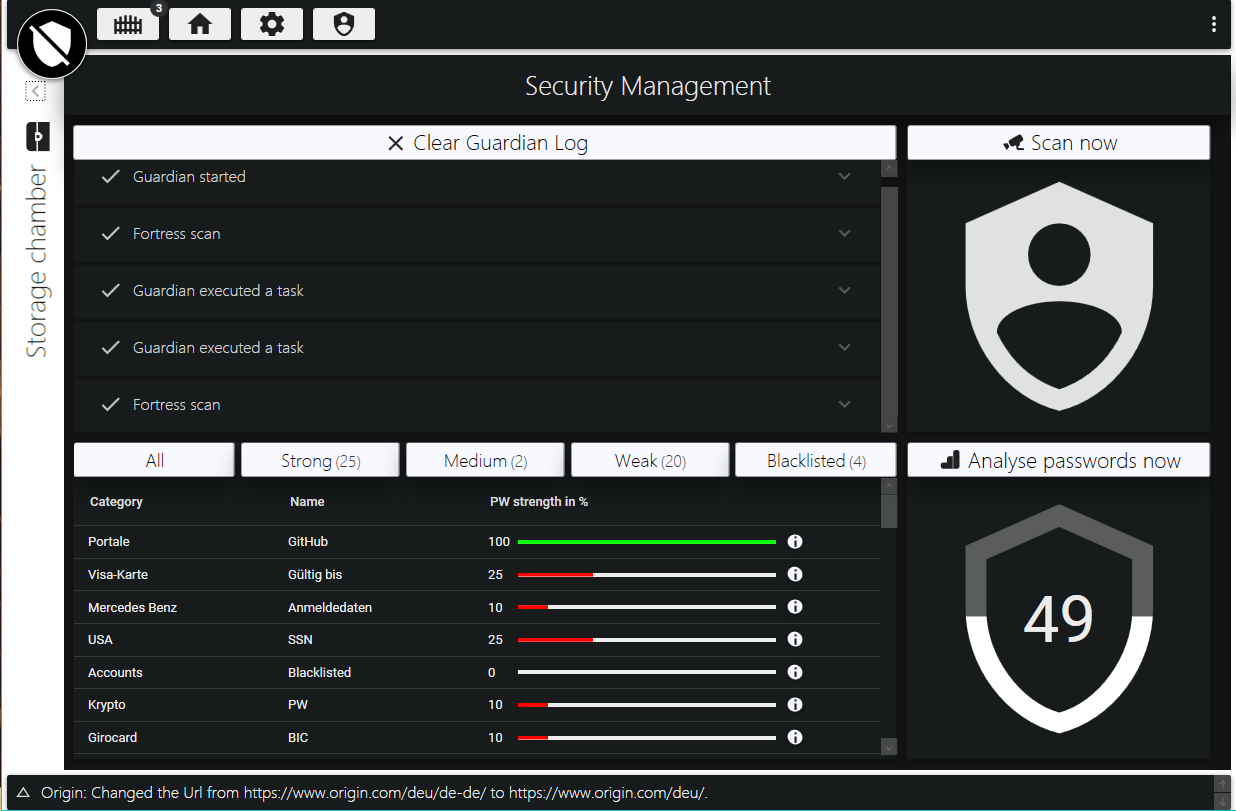Select the Blacklisted (4) filter tab
The image size is (1236, 811).
coord(816,460)
